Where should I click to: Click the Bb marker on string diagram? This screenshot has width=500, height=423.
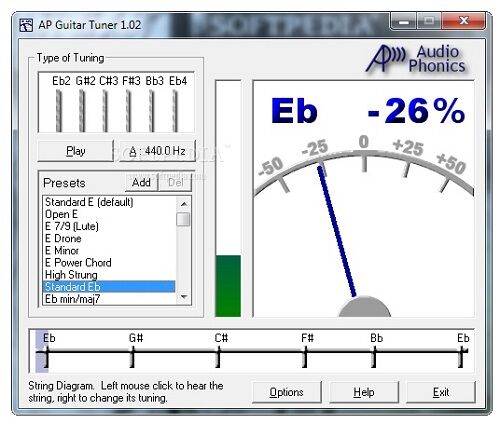pos(375,357)
